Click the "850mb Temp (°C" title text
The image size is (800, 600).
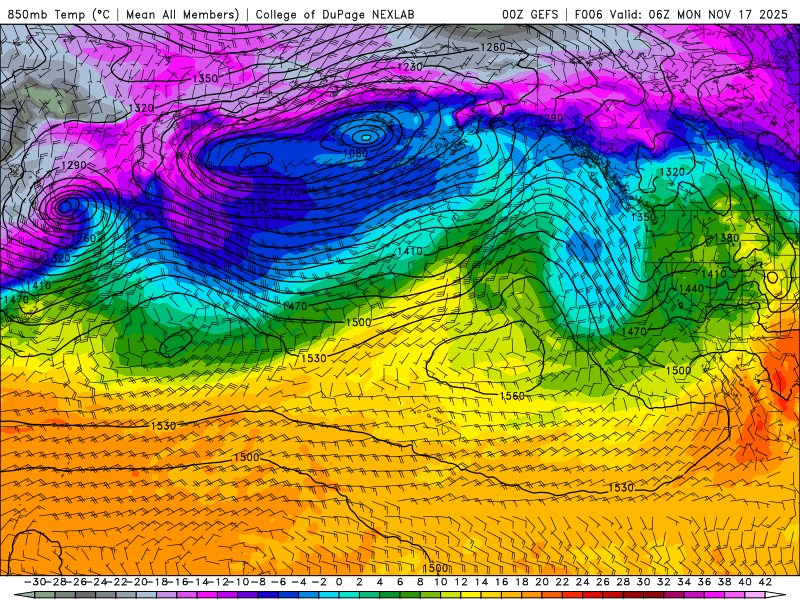59,14
